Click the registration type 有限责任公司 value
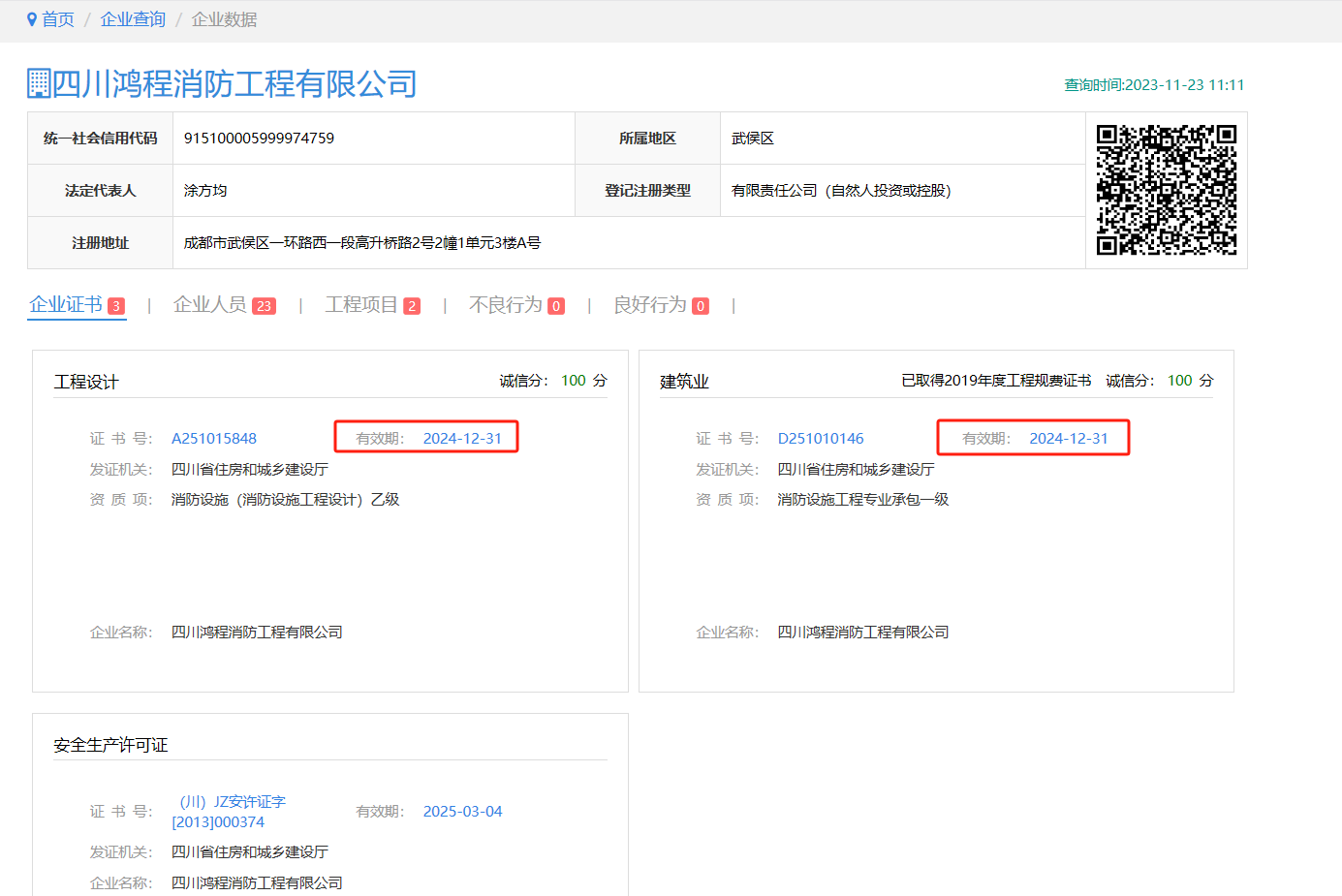 841,191
